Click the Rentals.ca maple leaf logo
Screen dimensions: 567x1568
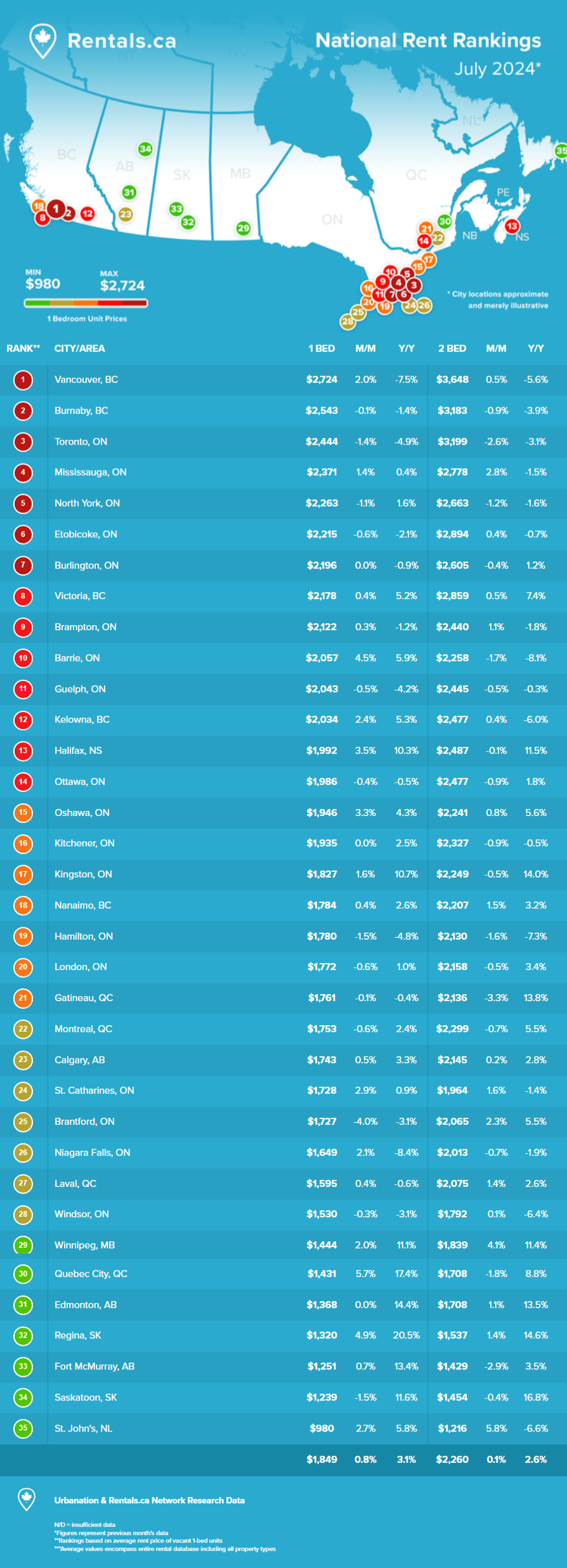click(x=42, y=41)
